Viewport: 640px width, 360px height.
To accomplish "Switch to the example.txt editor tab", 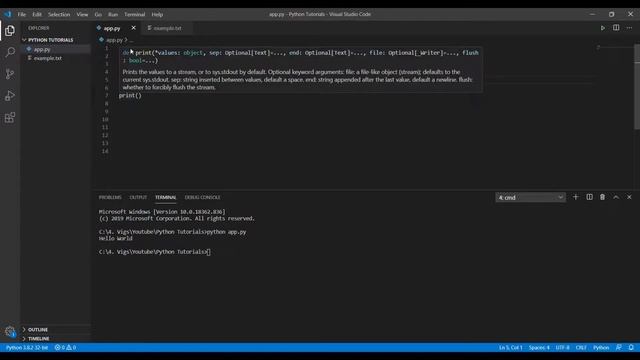I will tap(167, 28).
